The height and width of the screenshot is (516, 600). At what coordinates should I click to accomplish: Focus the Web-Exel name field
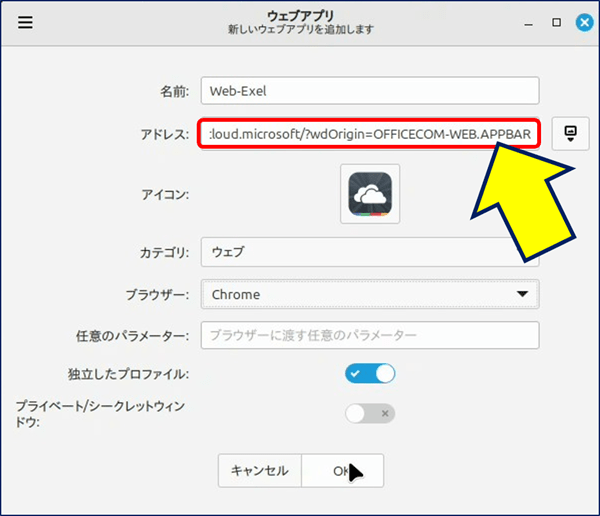[x=370, y=91]
